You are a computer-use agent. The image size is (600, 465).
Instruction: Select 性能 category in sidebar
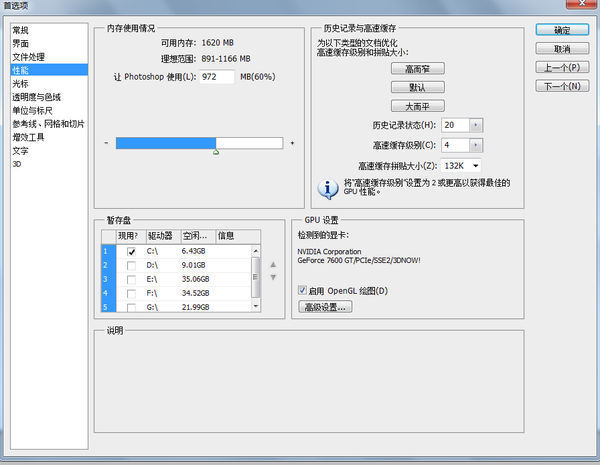(49, 70)
